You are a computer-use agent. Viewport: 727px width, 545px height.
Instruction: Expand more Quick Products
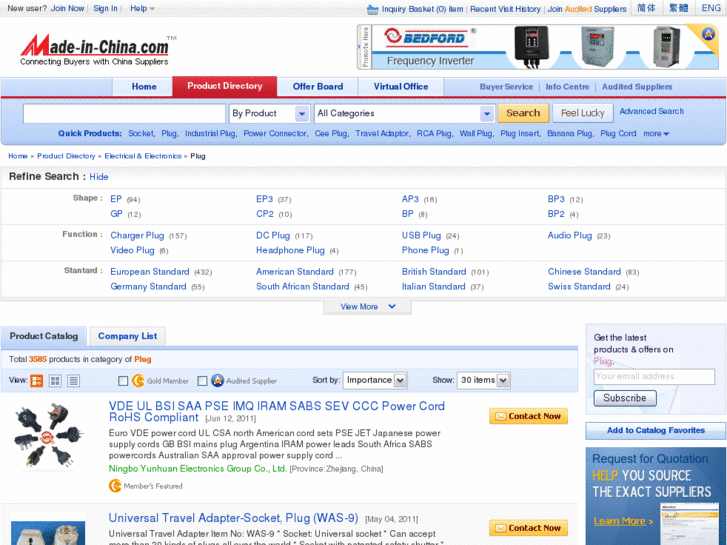pyautogui.click(x=656, y=134)
